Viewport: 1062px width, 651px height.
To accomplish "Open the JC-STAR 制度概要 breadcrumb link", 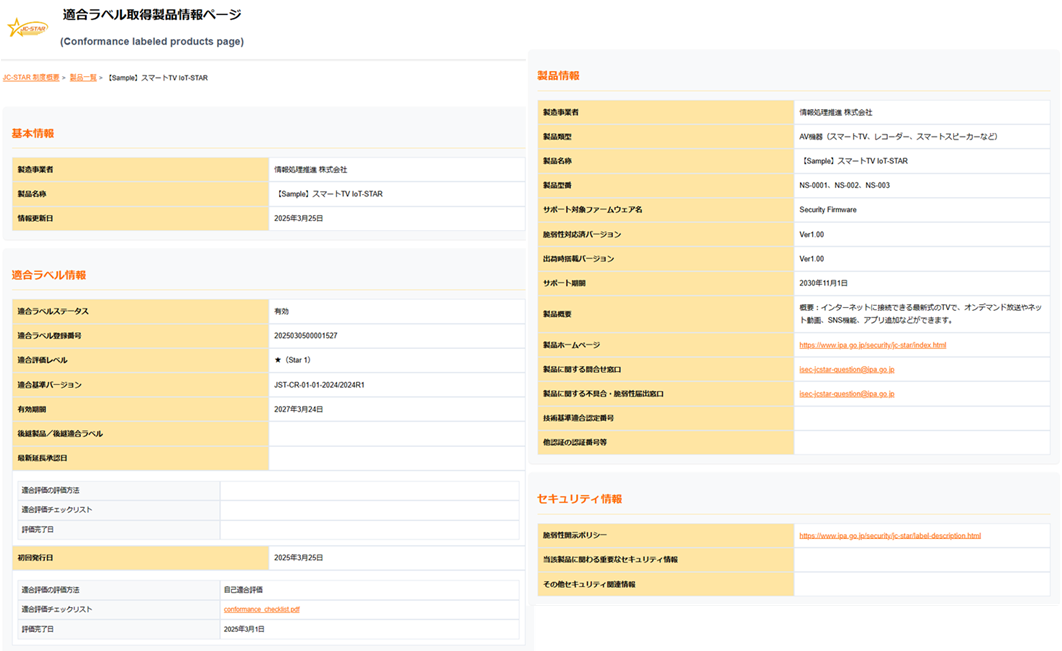I will [x=31, y=77].
